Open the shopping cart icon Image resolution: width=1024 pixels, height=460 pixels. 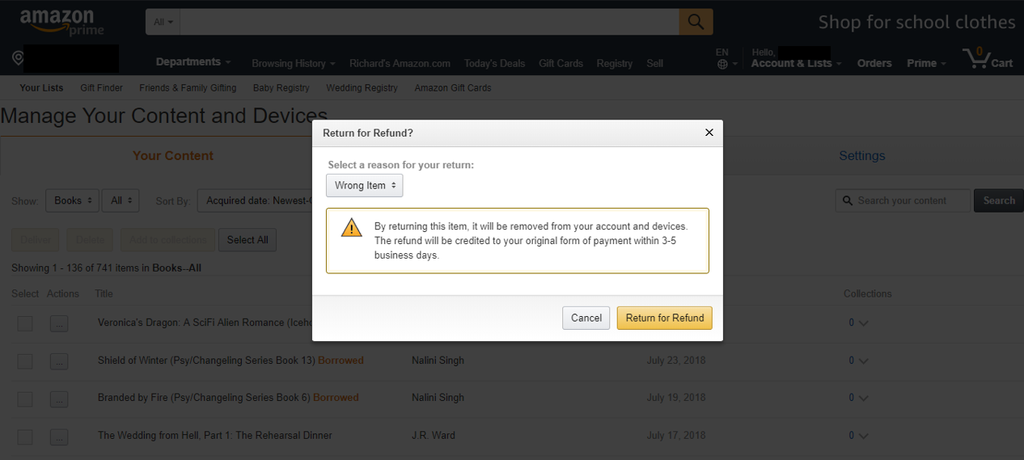(x=977, y=58)
